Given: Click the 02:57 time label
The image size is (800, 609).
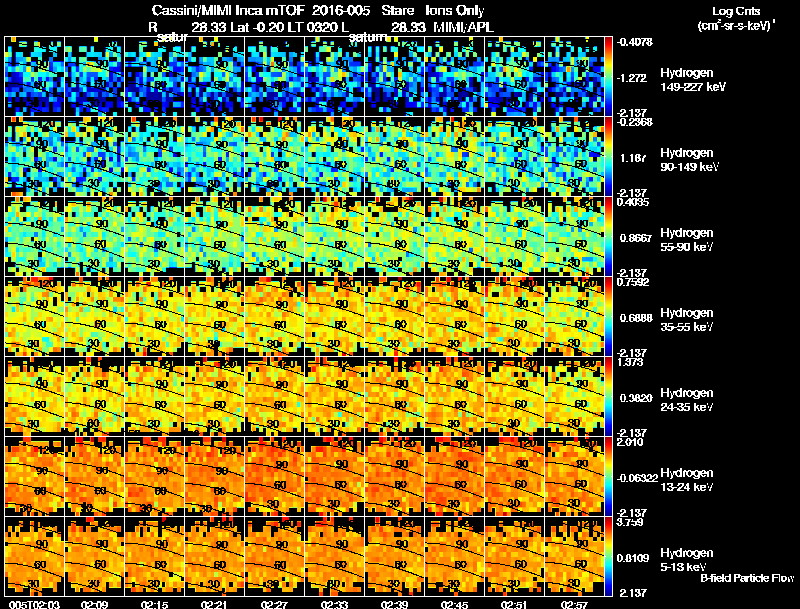Looking at the screenshot, I should 574,604.
